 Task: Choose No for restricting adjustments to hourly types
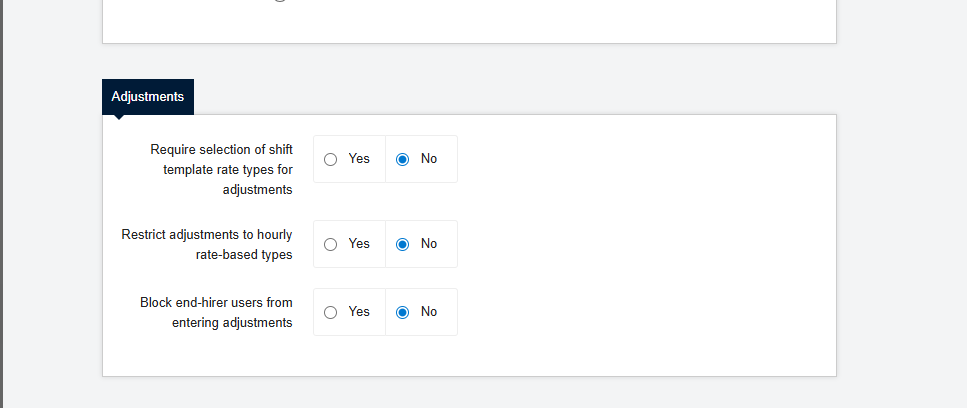pyautogui.click(x=403, y=244)
